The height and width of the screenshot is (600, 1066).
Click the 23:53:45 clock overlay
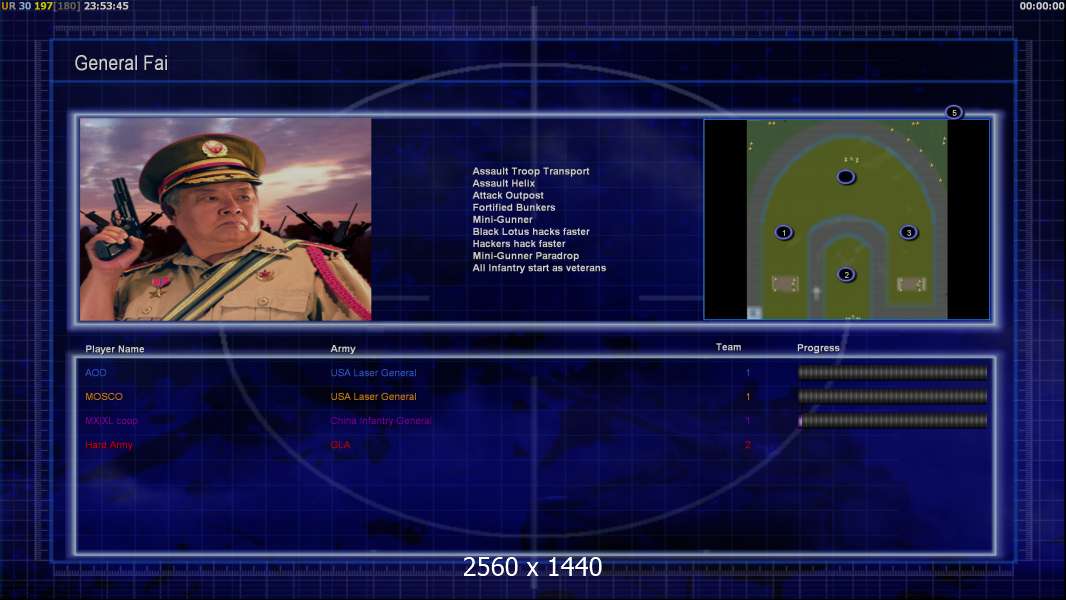click(x=106, y=6)
